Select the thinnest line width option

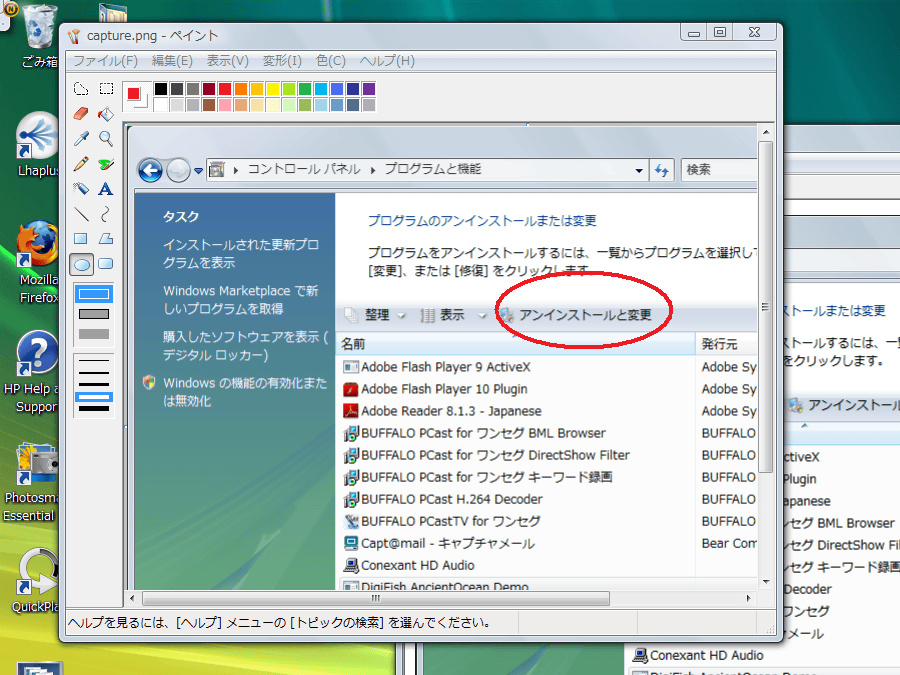point(94,360)
